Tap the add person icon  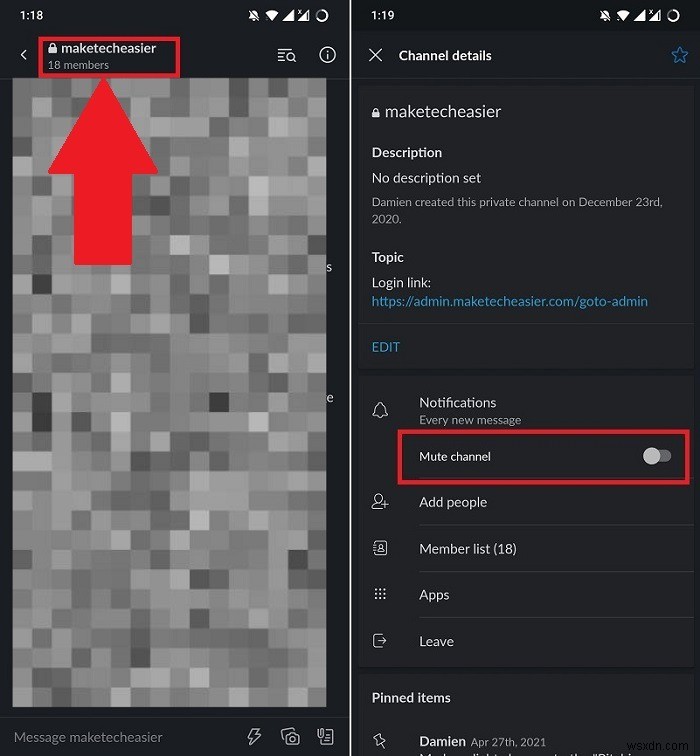[380, 502]
